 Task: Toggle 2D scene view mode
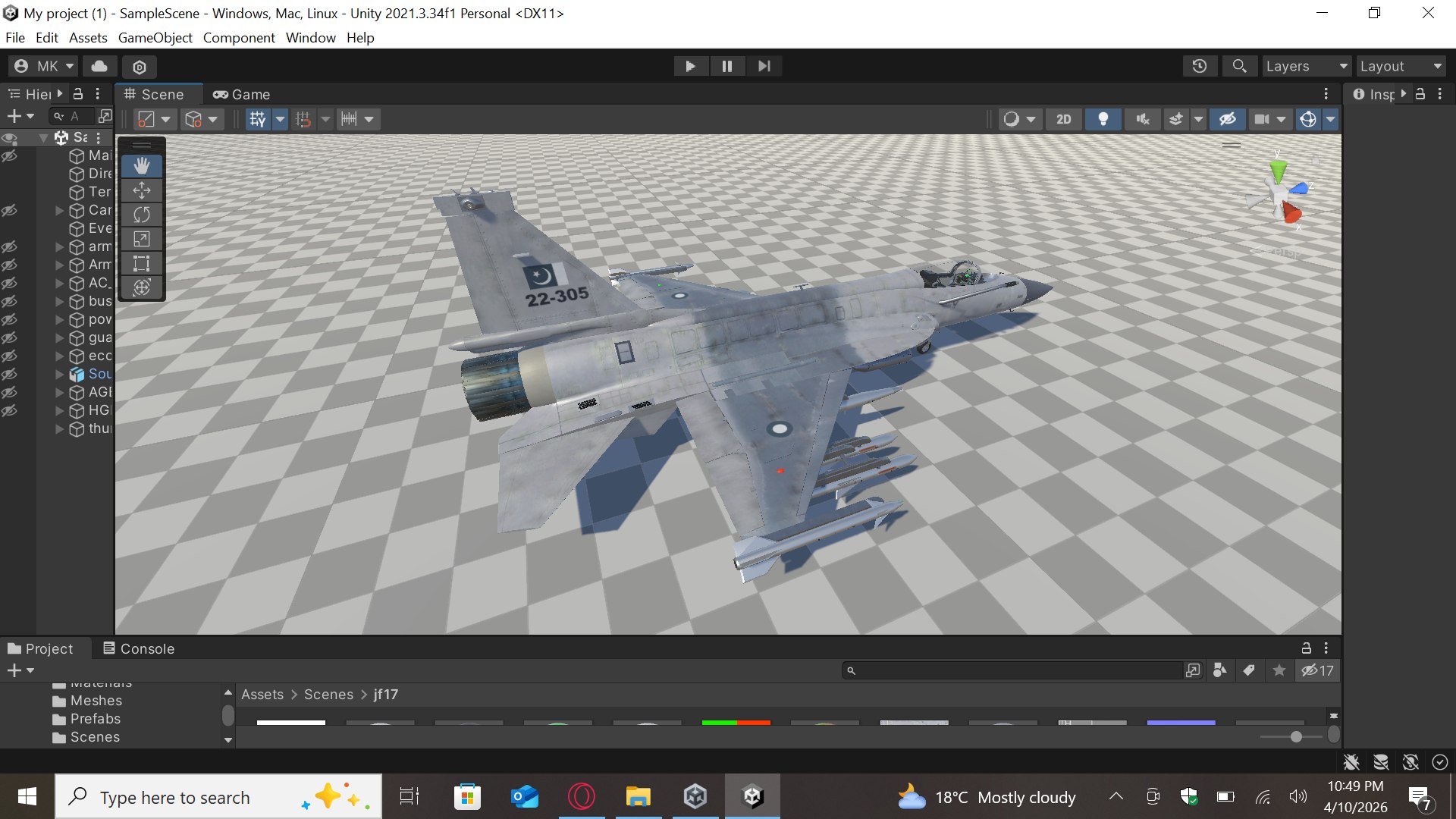(1064, 119)
